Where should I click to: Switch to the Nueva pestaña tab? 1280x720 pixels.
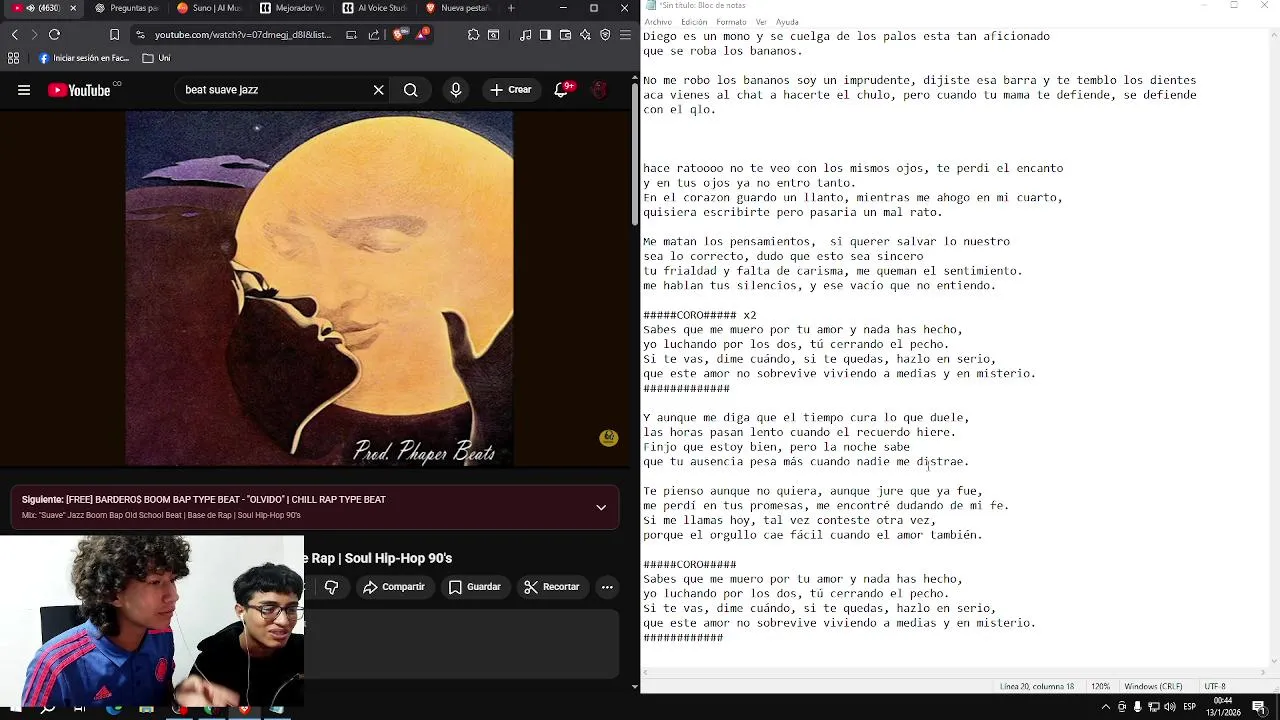[x=458, y=8]
